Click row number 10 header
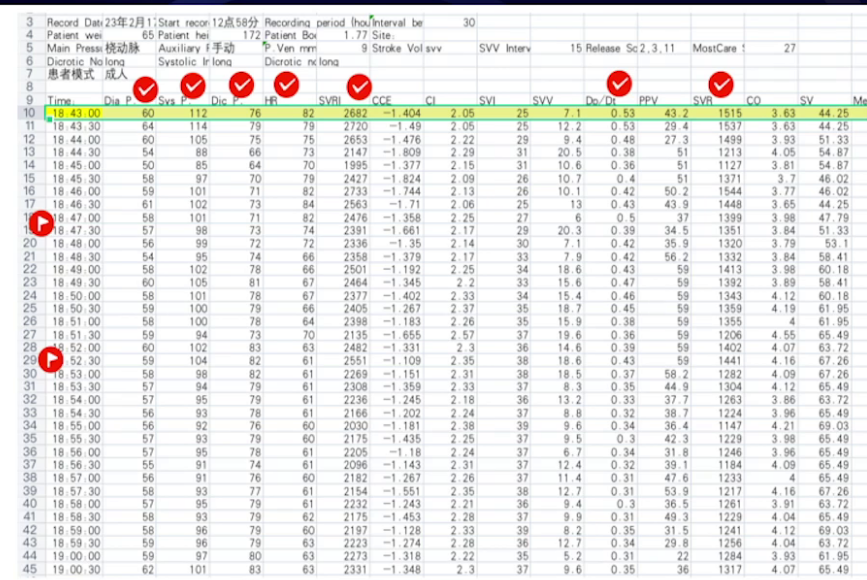Image resolution: width=867 pixels, height=580 pixels. (x=28, y=113)
